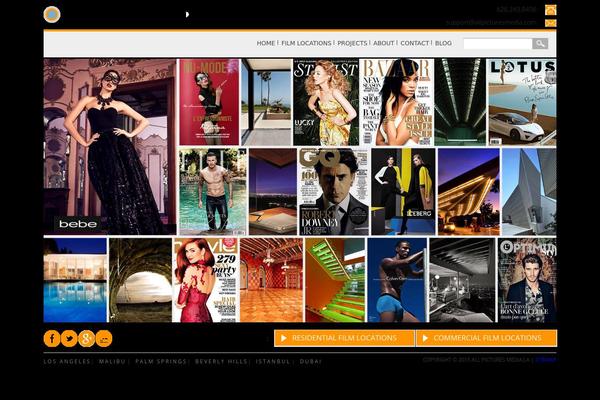
Task: Open the Twitter social icon
Action: click(69, 338)
